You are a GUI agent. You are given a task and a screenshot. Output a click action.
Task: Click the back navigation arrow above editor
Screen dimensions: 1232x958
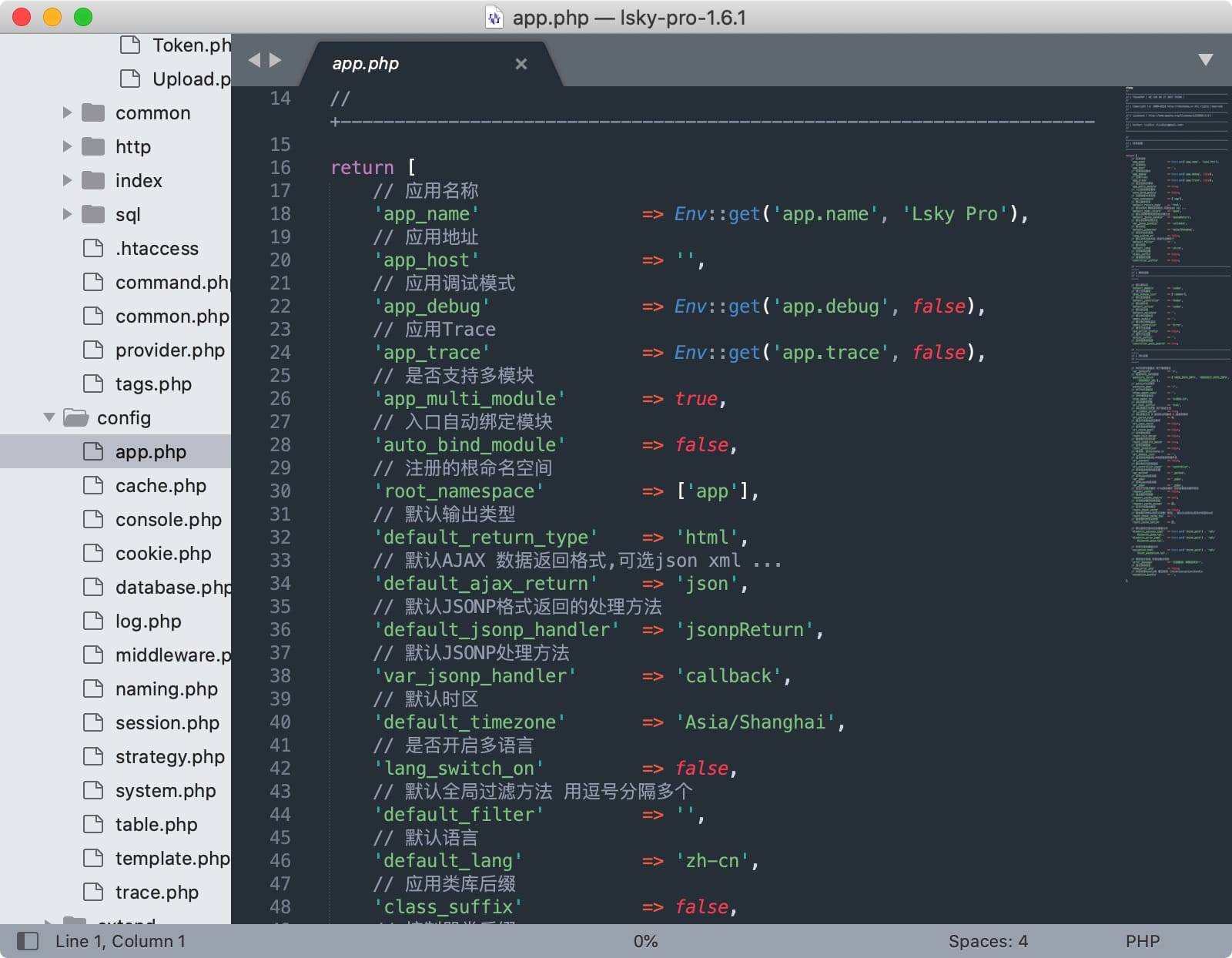pos(254,60)
